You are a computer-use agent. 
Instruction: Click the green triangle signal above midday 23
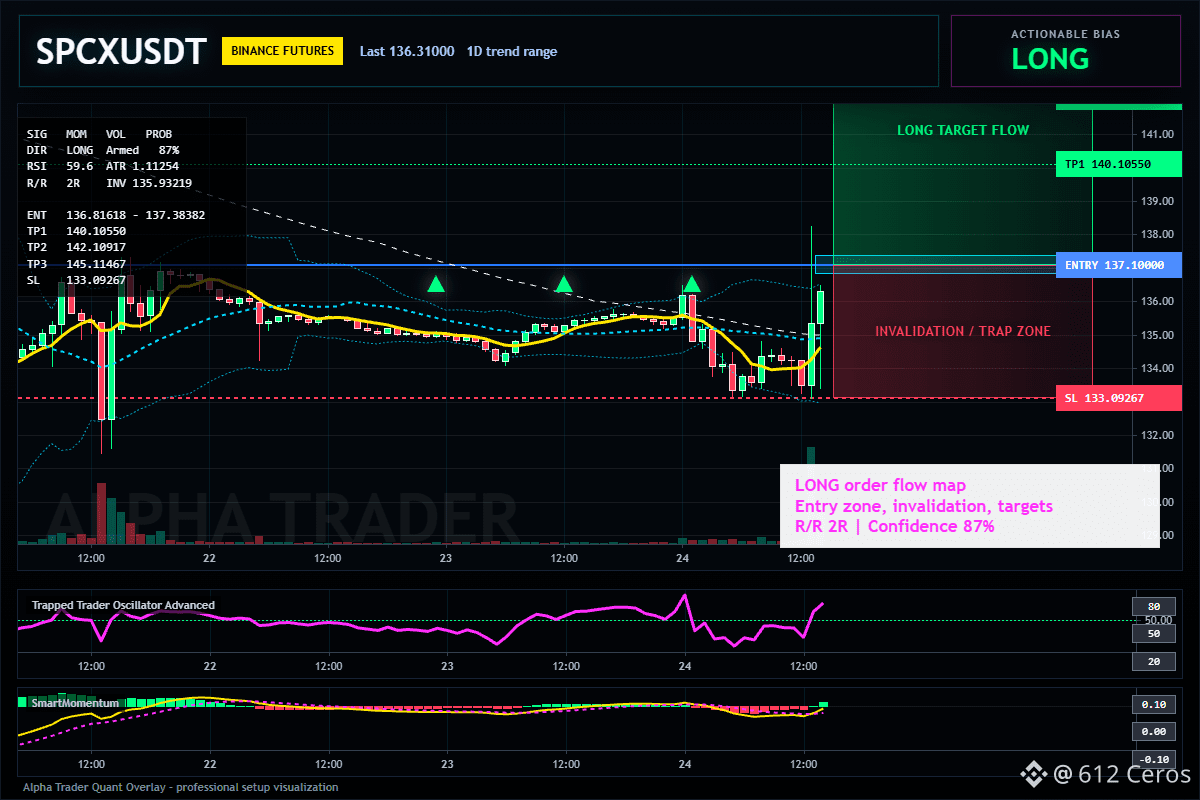click(564, 284)
